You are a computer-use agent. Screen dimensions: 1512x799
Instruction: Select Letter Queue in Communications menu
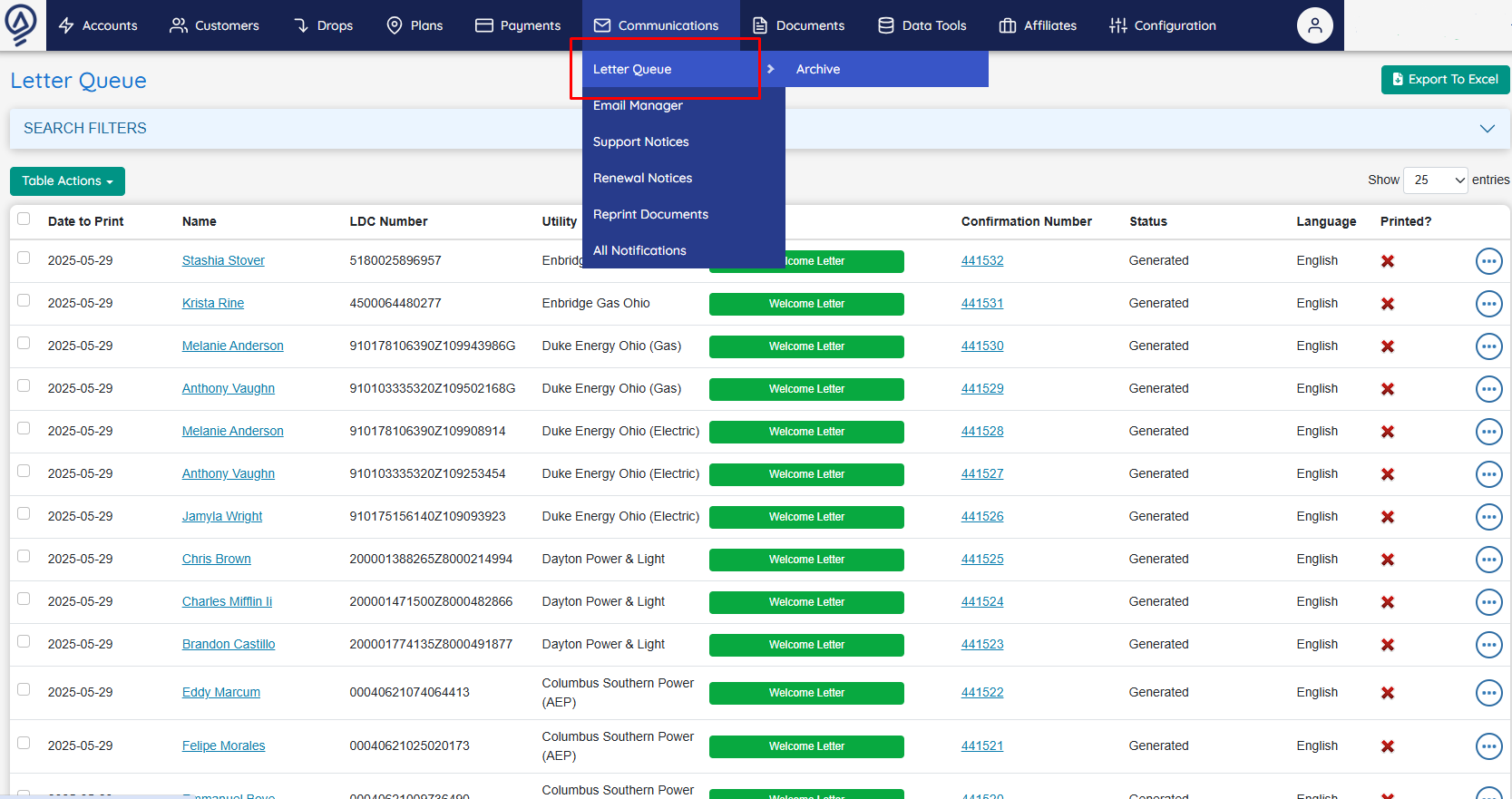673,69
